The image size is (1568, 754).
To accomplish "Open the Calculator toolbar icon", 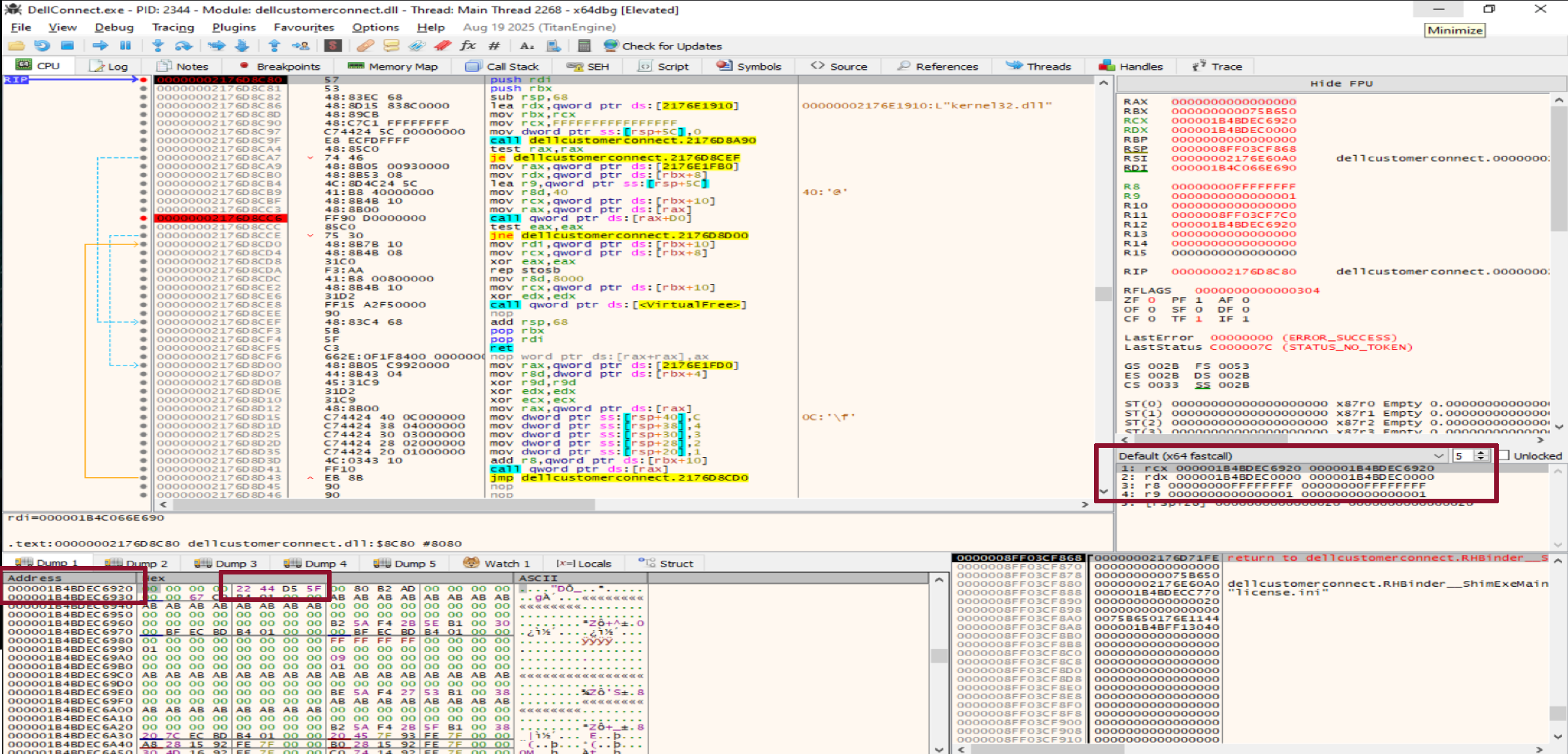I will pyautogui.click(x=584, y=46).
